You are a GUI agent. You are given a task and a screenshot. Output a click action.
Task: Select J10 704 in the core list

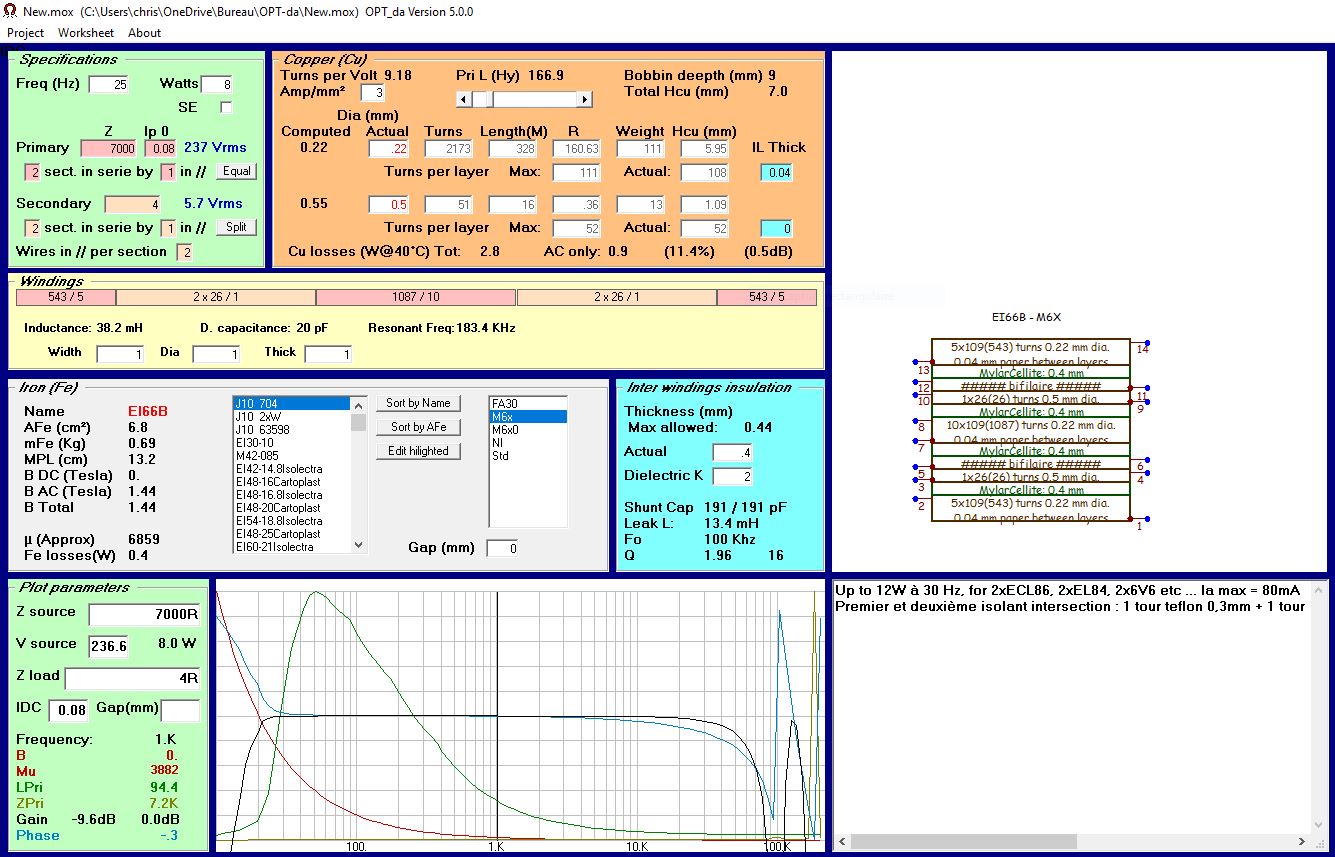(291, 403)
